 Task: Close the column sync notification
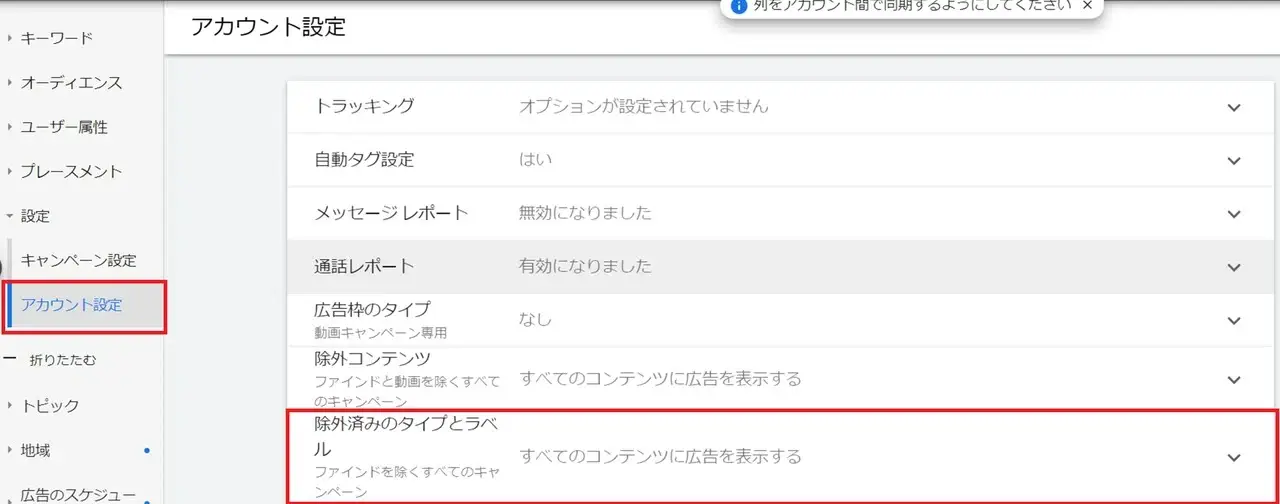click(1087, 5)
